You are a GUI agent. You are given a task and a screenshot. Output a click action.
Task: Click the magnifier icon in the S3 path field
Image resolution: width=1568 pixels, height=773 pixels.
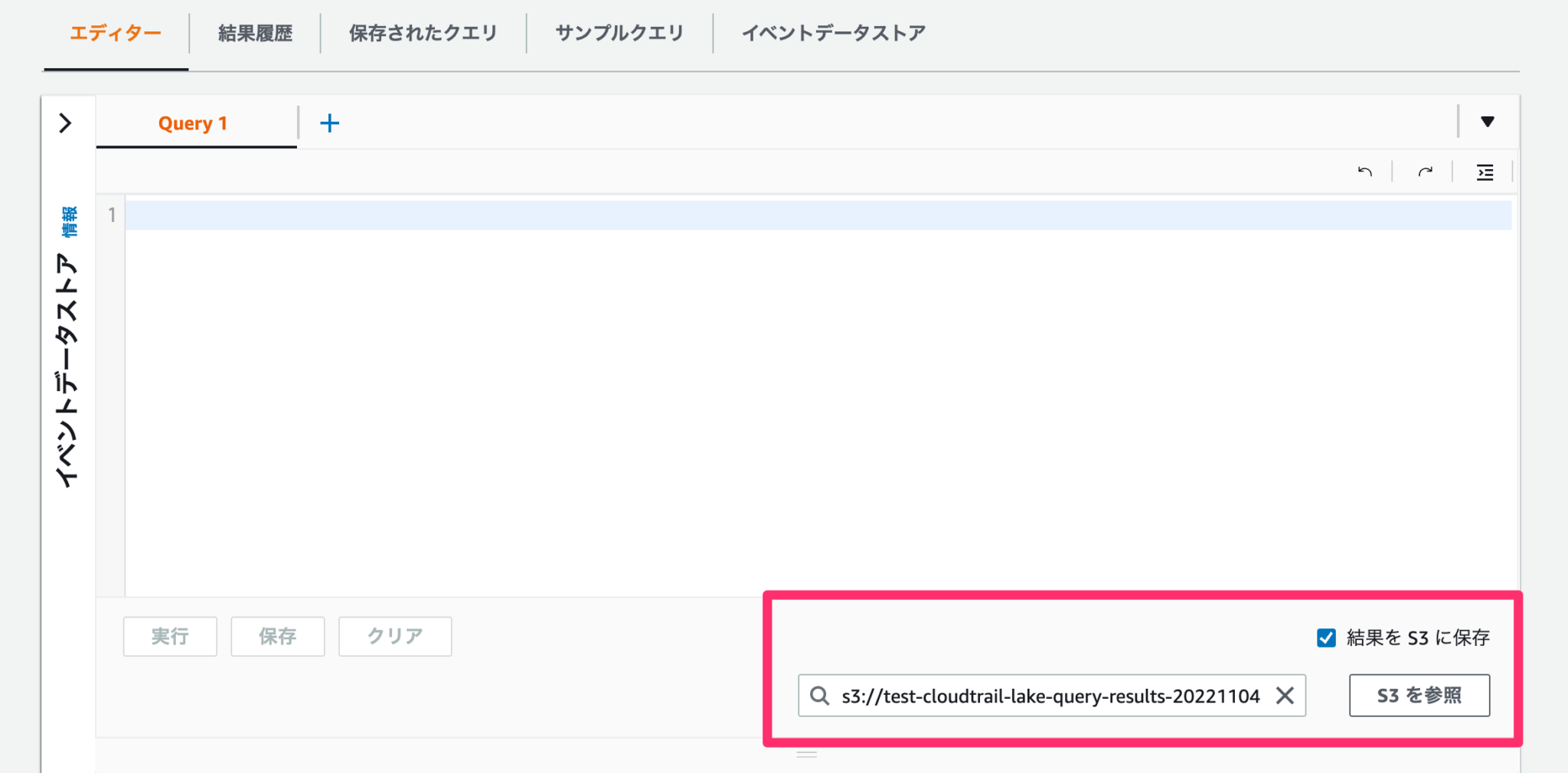coord(820,695)
